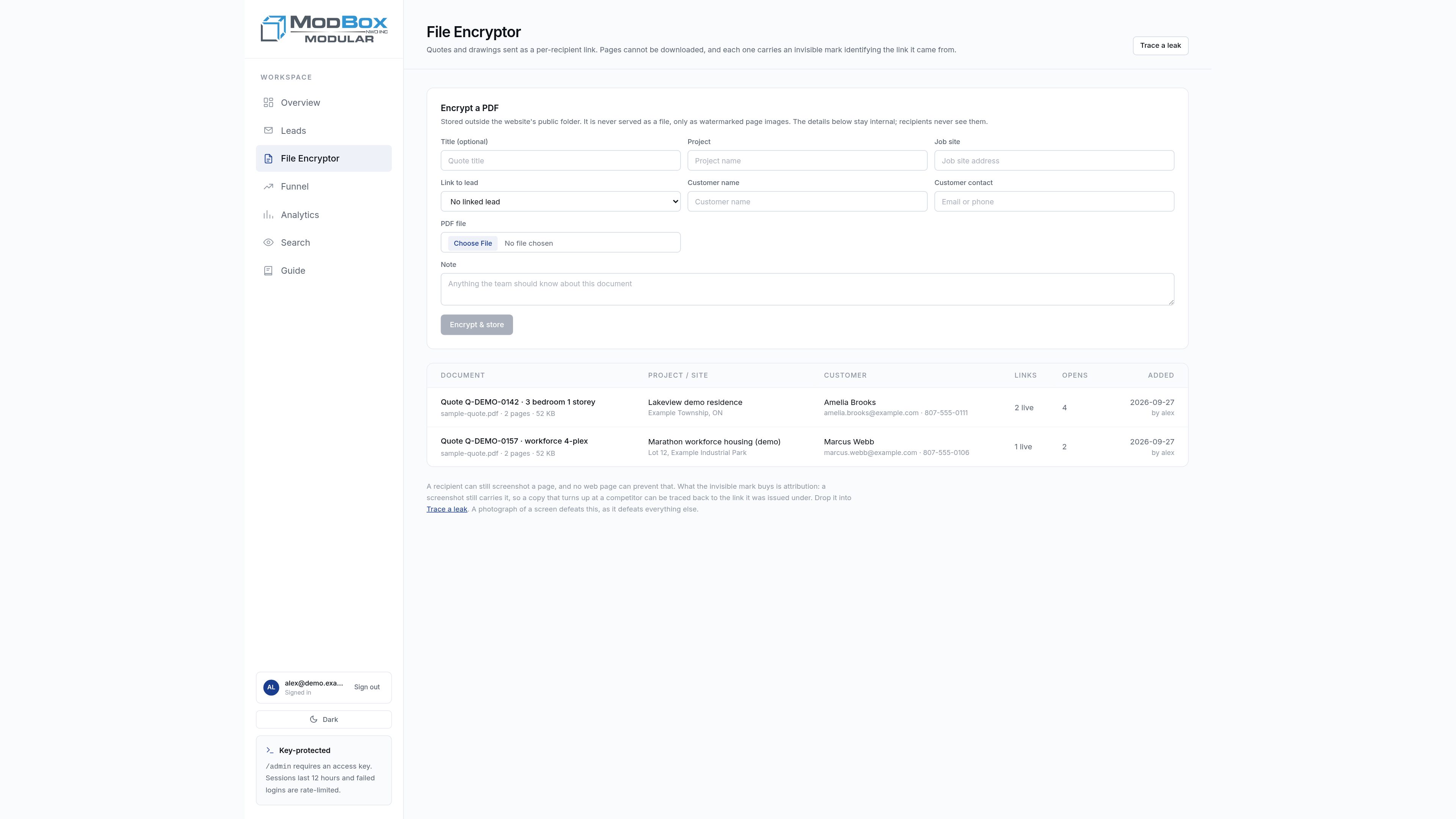This screenshot has width=1456, height=819.
Task: Open the Analytics section
Action: [324, 215]
